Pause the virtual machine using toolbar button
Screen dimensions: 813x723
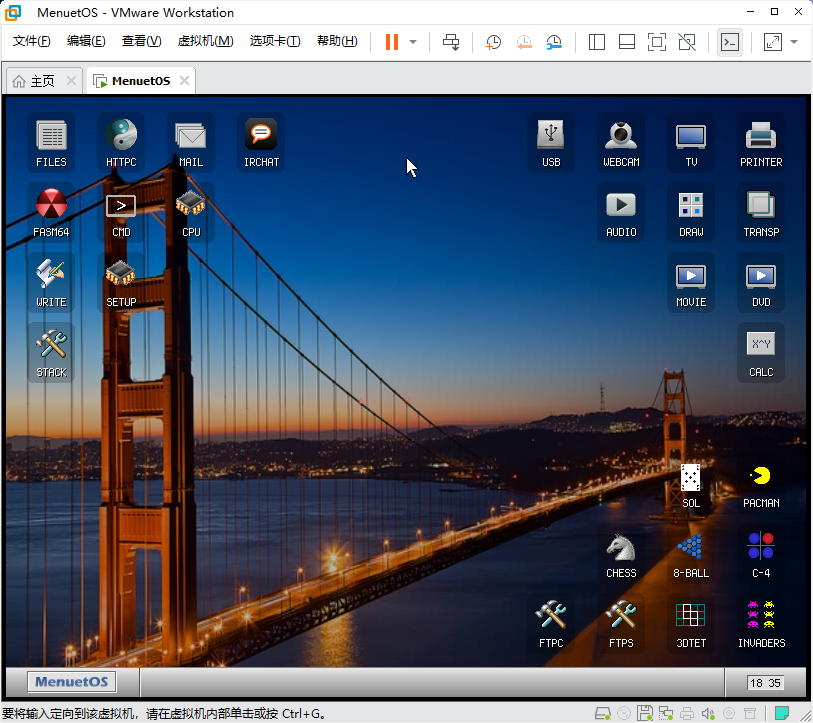[391, 42]
